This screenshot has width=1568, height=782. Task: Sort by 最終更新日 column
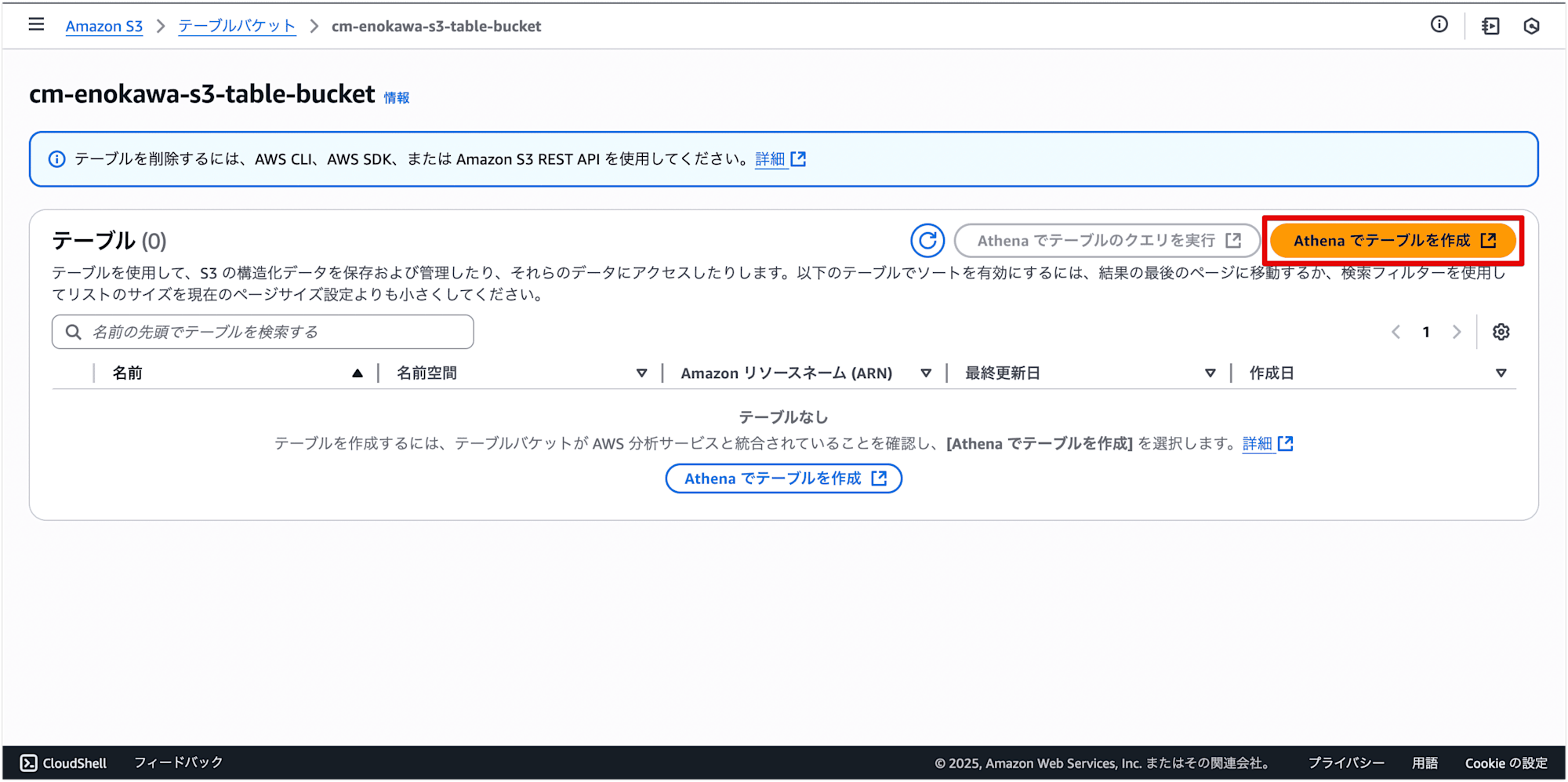click(x=1210, y=373)
